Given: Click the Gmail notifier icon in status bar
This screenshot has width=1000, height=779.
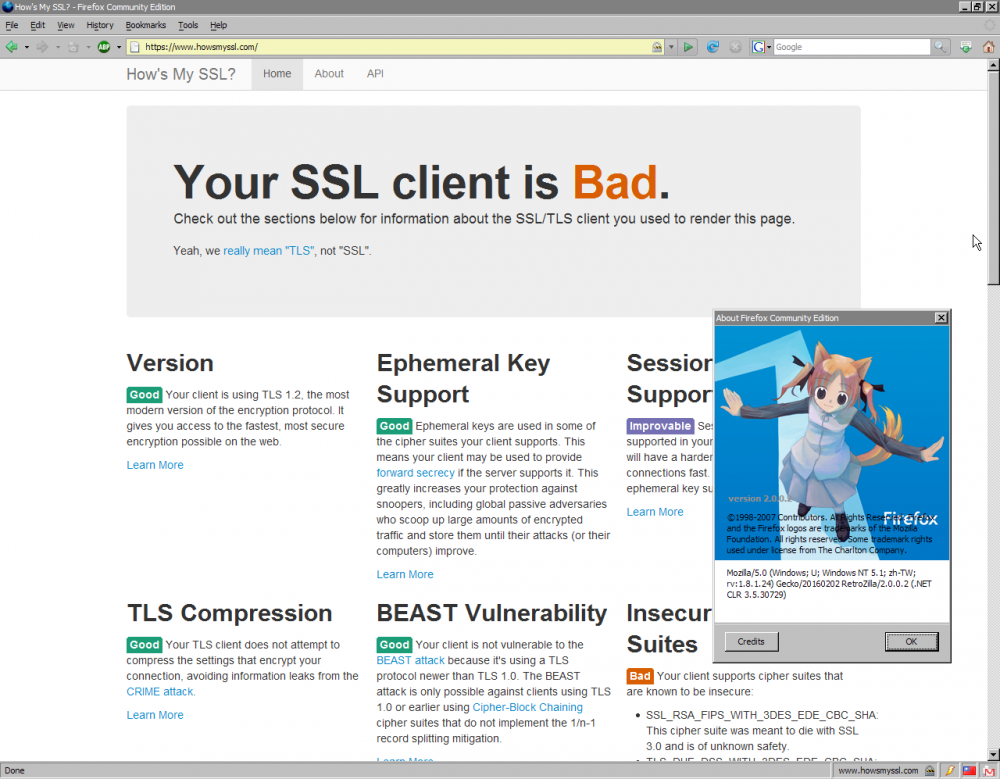Looking at the screenshot, I should pyautogui.click(x=987, y=771).
